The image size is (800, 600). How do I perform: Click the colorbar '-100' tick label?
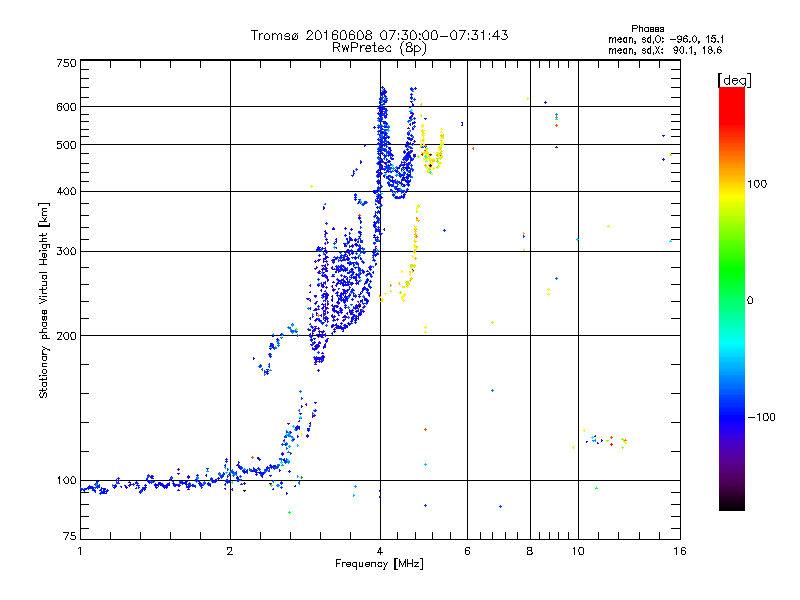click(x=761, y=417)
